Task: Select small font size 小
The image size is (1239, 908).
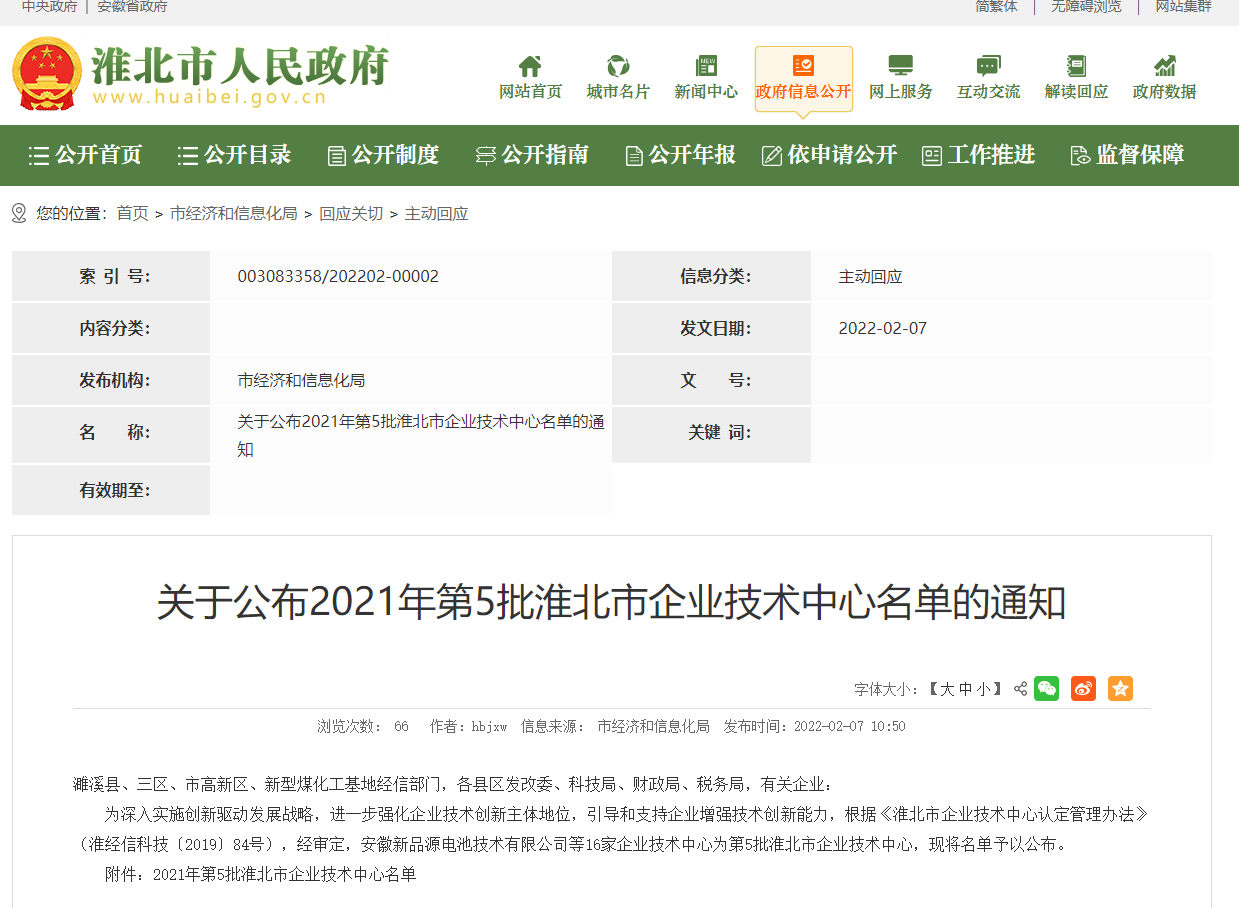Action: 983,689
